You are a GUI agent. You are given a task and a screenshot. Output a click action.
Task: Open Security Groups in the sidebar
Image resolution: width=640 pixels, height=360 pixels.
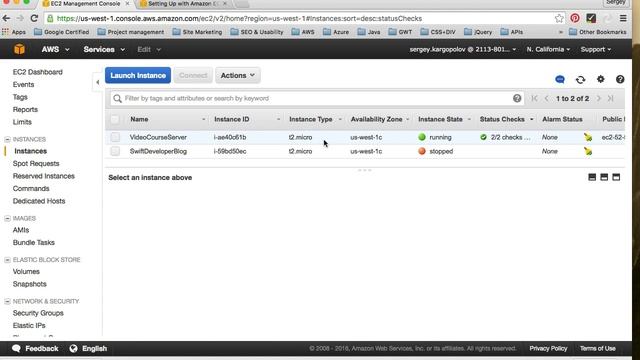point(38,313)
